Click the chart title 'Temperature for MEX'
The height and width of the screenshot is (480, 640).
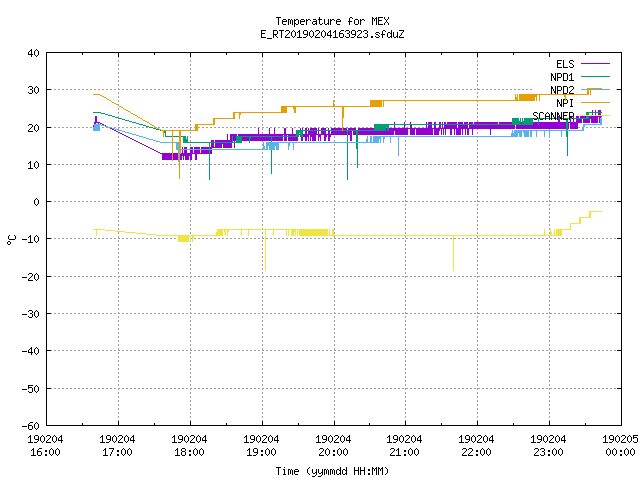(332, 21)
